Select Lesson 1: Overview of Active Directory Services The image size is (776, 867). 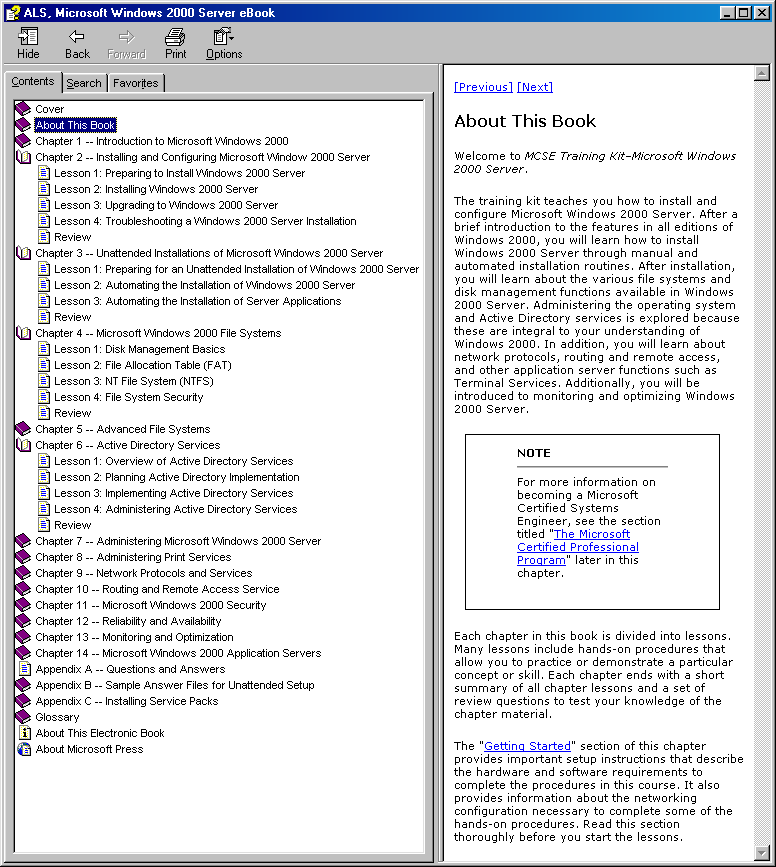(x=174, y=461)
